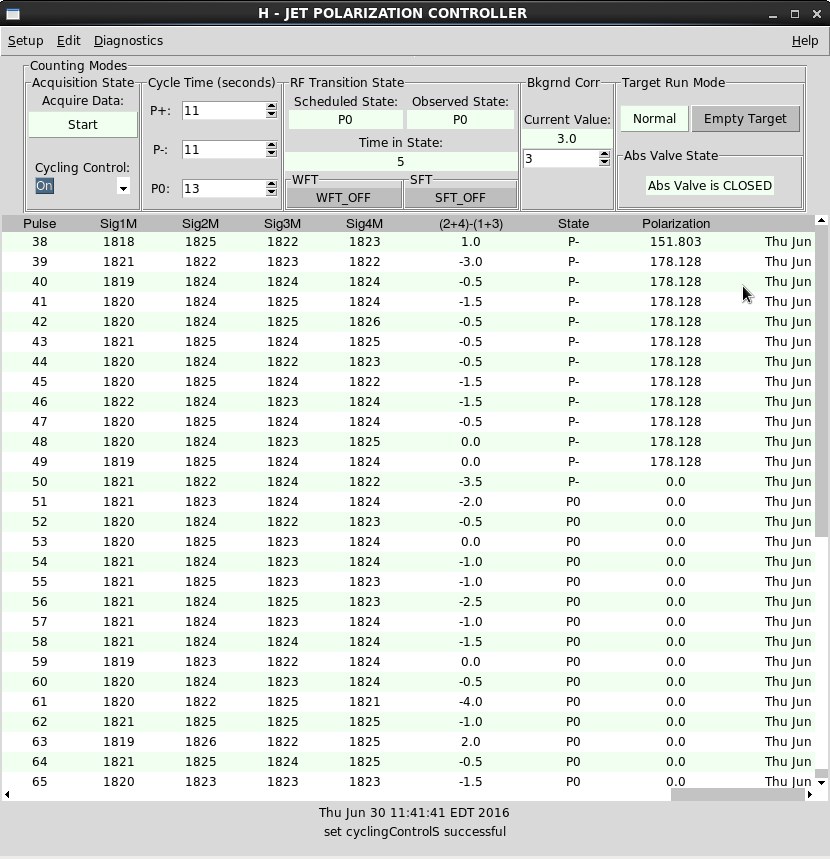Decrease the P- cycle time
This screenshot has width=830, height=859.
(x=271, y=154)
